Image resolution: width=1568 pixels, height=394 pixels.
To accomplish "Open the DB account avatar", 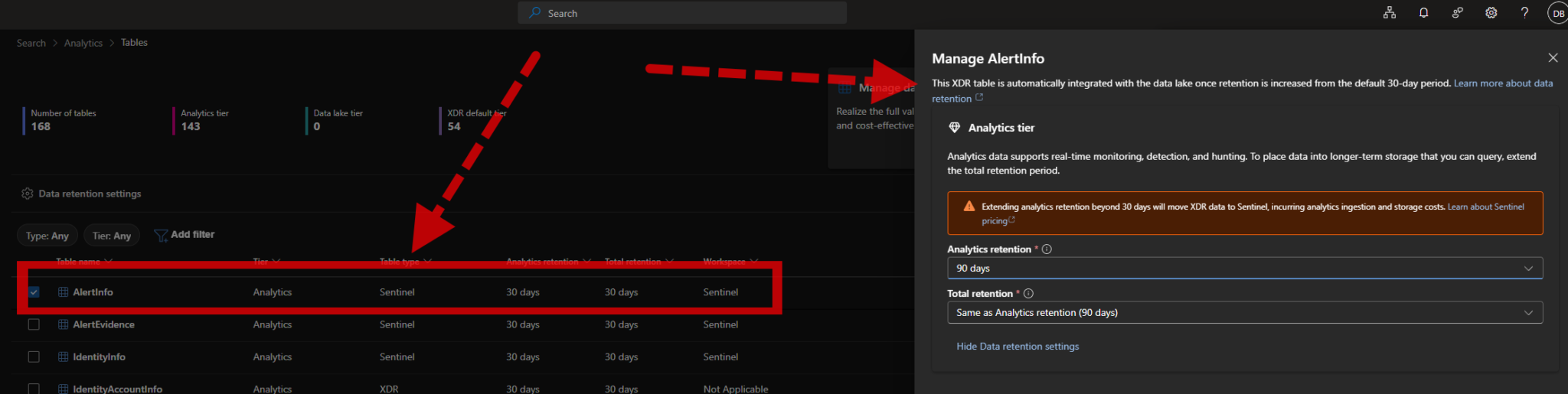I will (1558, 13).
